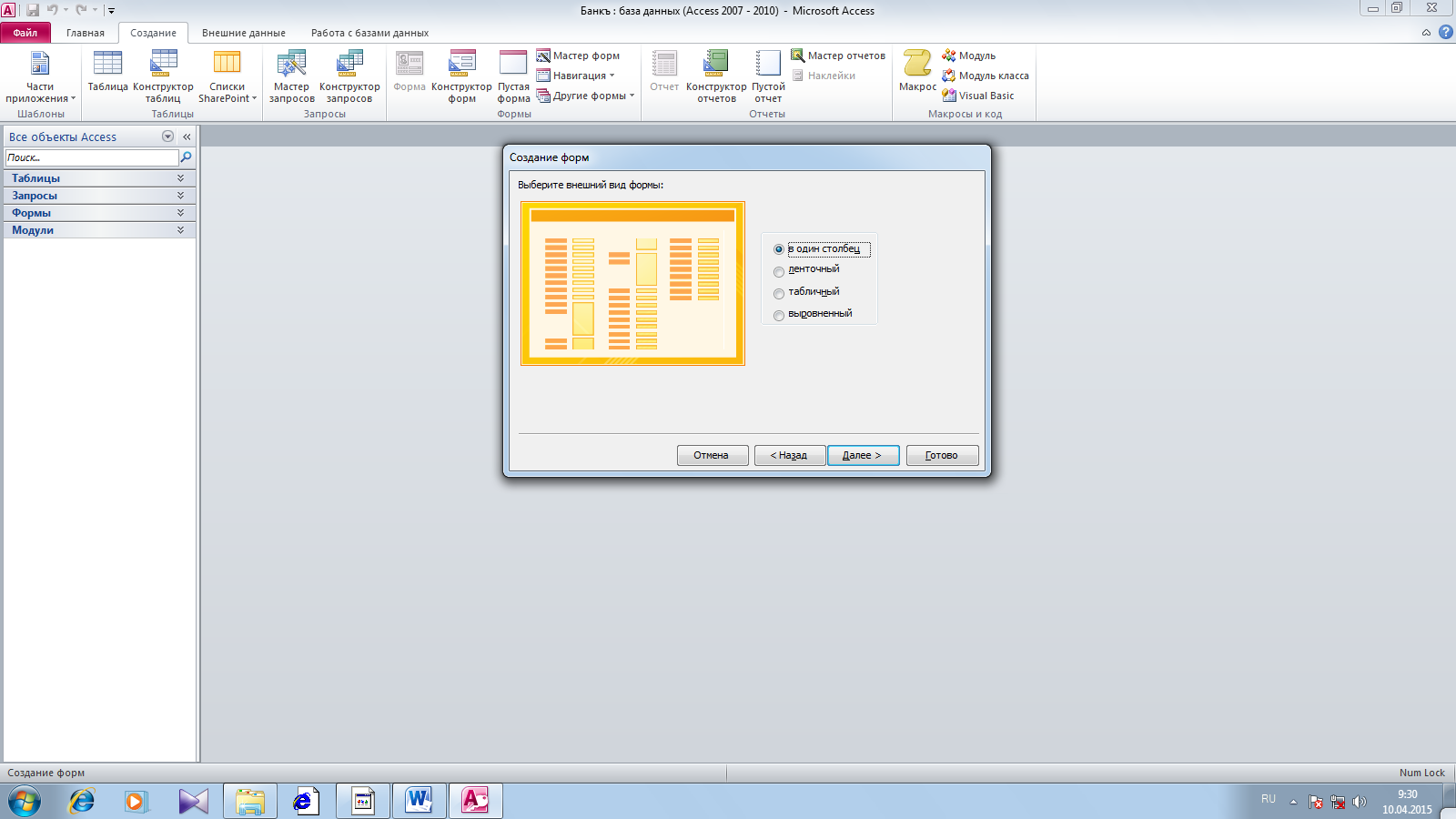Open Internet Explorer from the taskbar
Image resolution: width=1456 pixels, height=819 pixels.
pyautogui.click(x=82, y=801)
